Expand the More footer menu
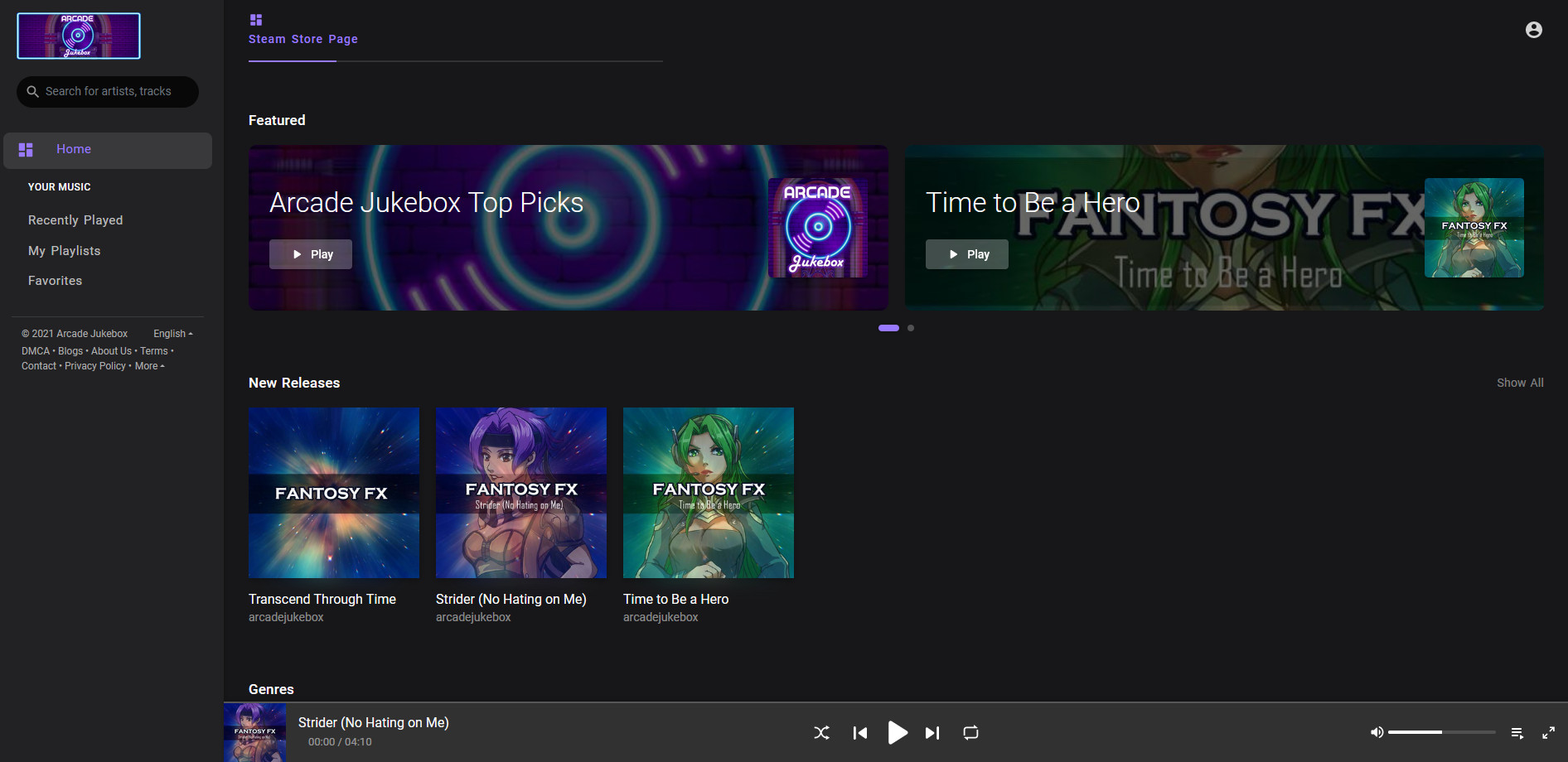The image size is (1568, 762). click(148, 365)
